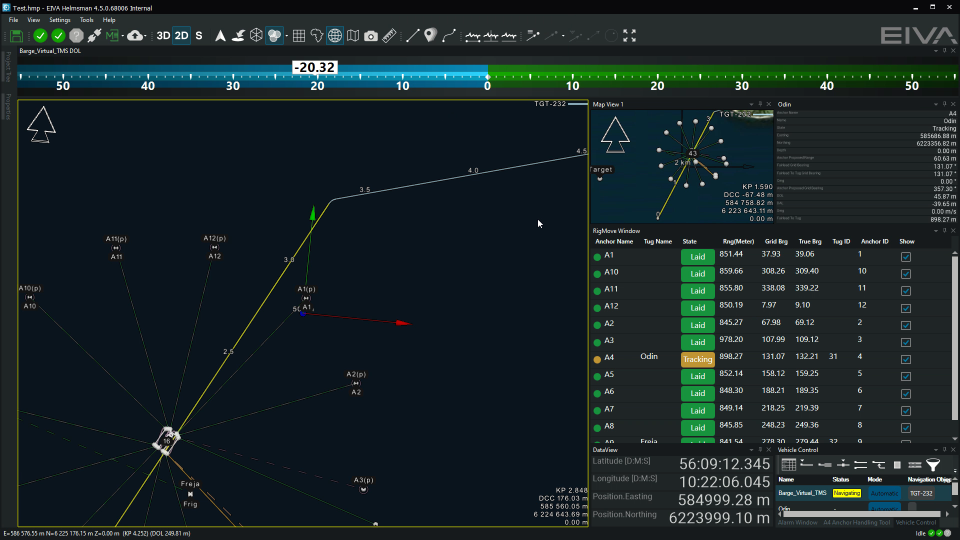
Task: Switch to the Alarm Window tab
Action: [796, 523]
